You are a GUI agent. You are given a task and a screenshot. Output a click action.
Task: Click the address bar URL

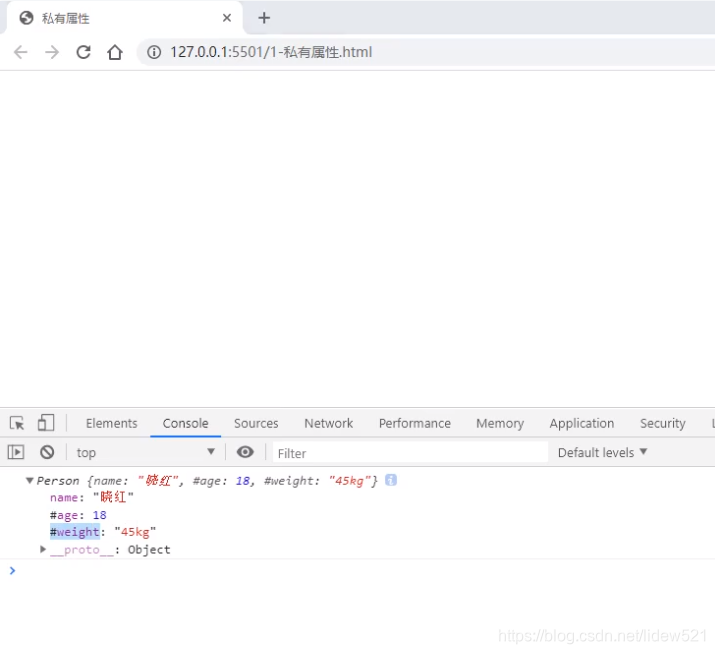[x=271, y=52]
